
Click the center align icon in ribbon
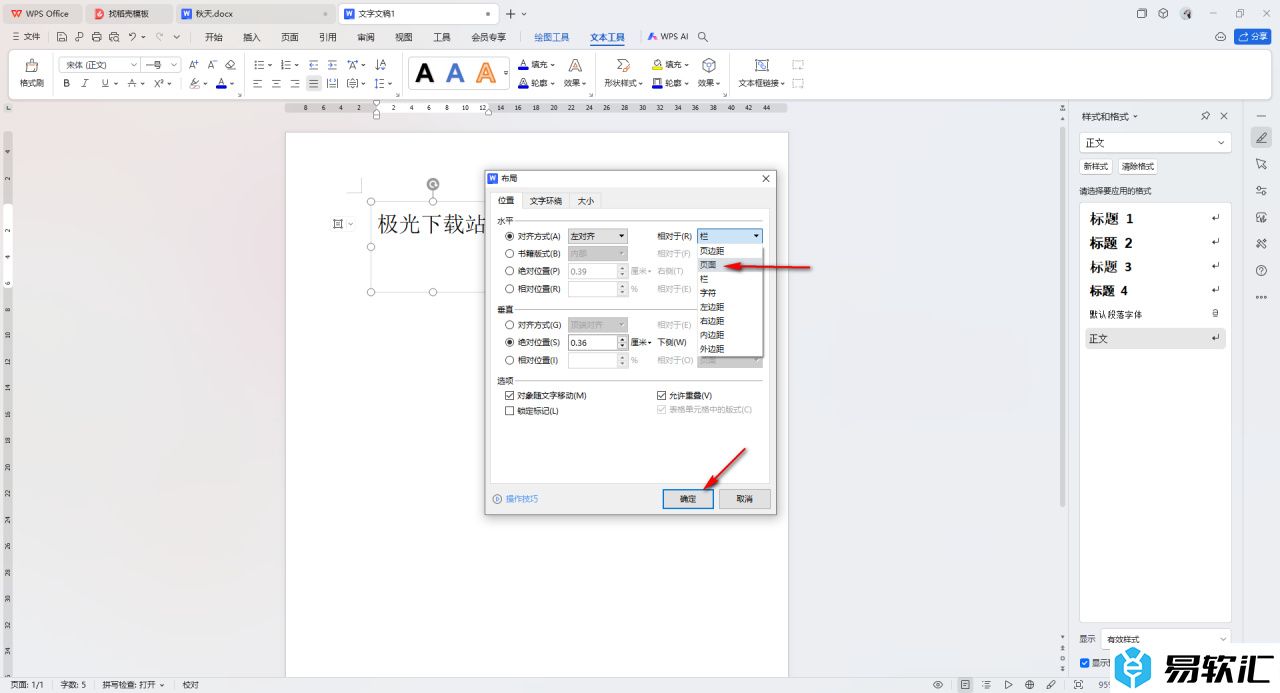point(276,84)
